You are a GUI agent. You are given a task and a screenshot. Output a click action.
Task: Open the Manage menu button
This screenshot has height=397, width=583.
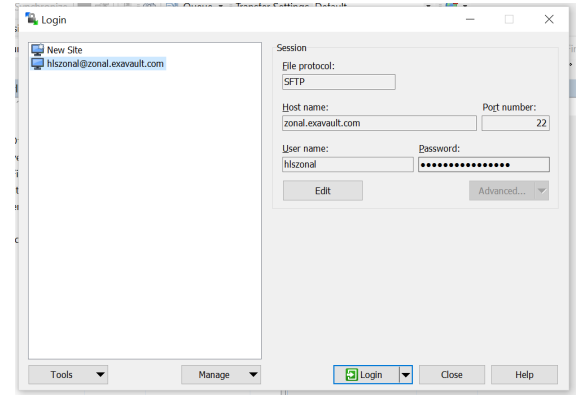(x=221, y=374)
